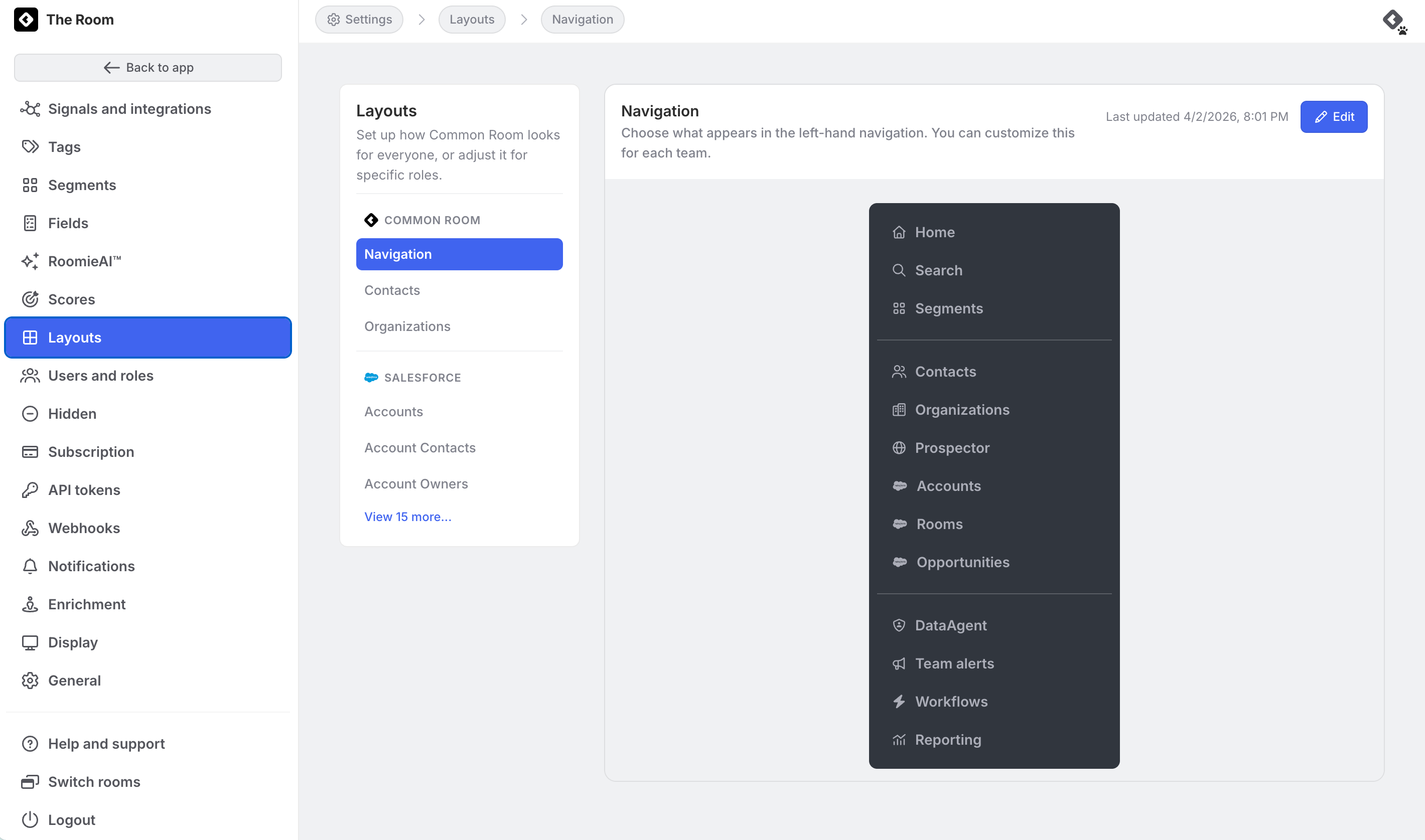The width and height of the screenshot is (1425, 840).
Task: Click the Workflows lightning bolt icon
Action: pyautogui.click(x=899, y=701)
